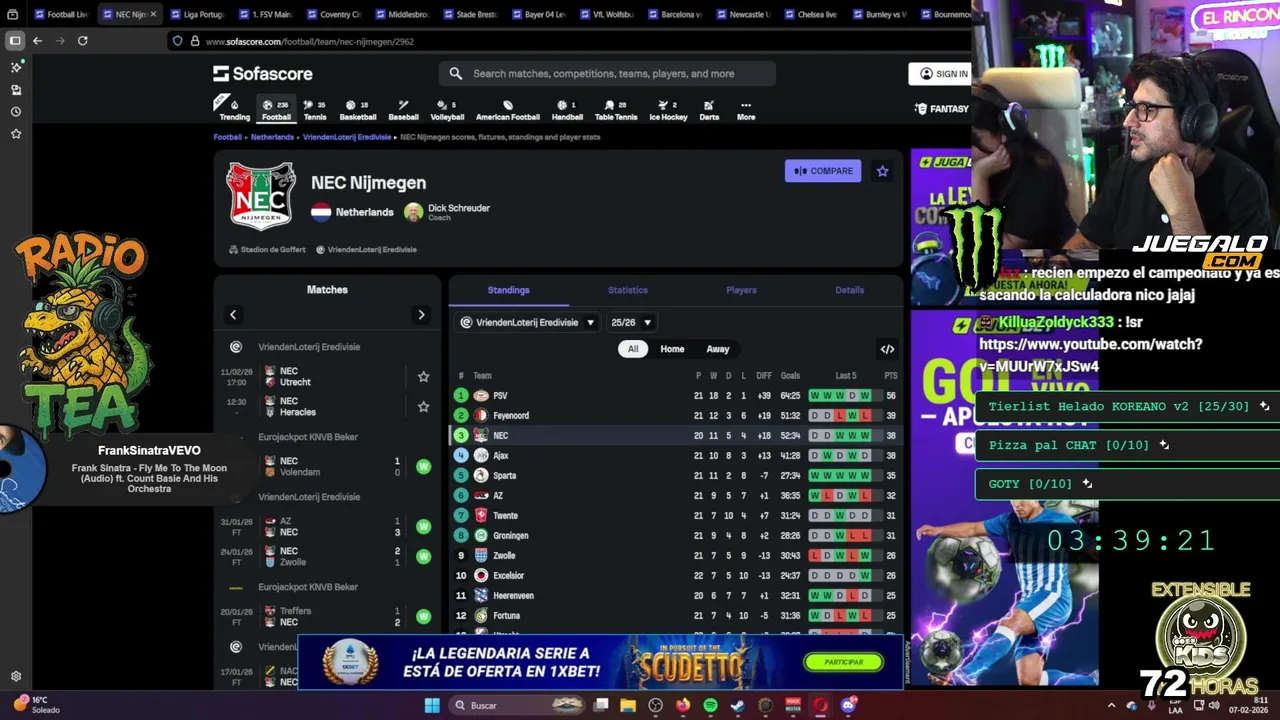Open Feyenoord row in the standings

[675, 415]
